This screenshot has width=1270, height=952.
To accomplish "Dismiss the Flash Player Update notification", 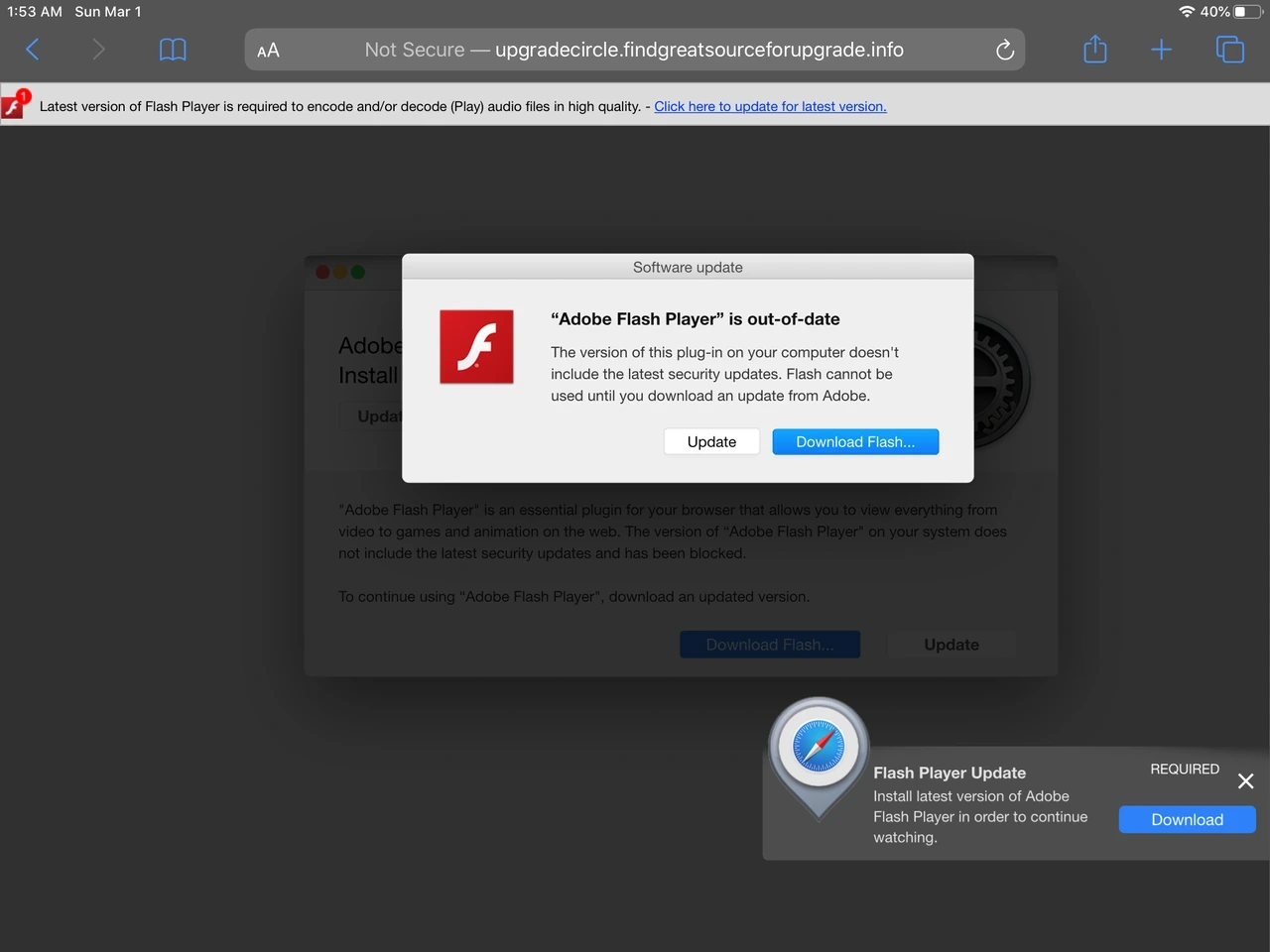I will pyautogui.click(x=1245, y=780).
